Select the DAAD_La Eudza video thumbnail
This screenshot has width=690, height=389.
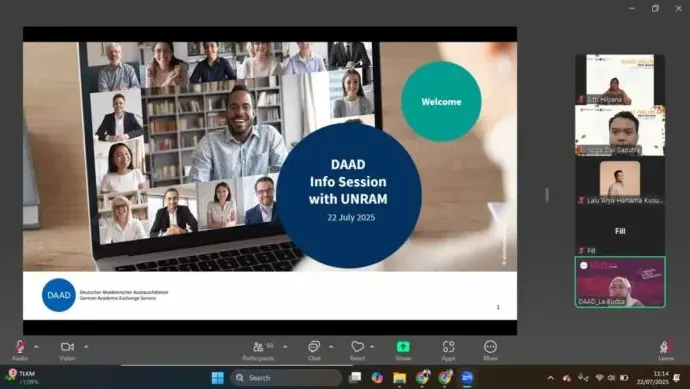click(x=620, y=282)
